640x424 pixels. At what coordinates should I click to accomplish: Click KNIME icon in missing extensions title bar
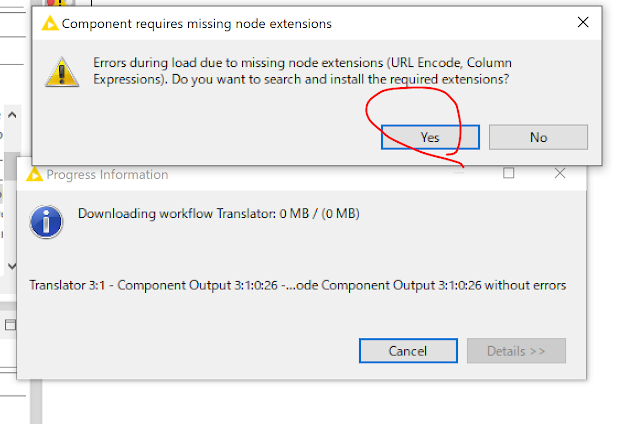(49, 23)
